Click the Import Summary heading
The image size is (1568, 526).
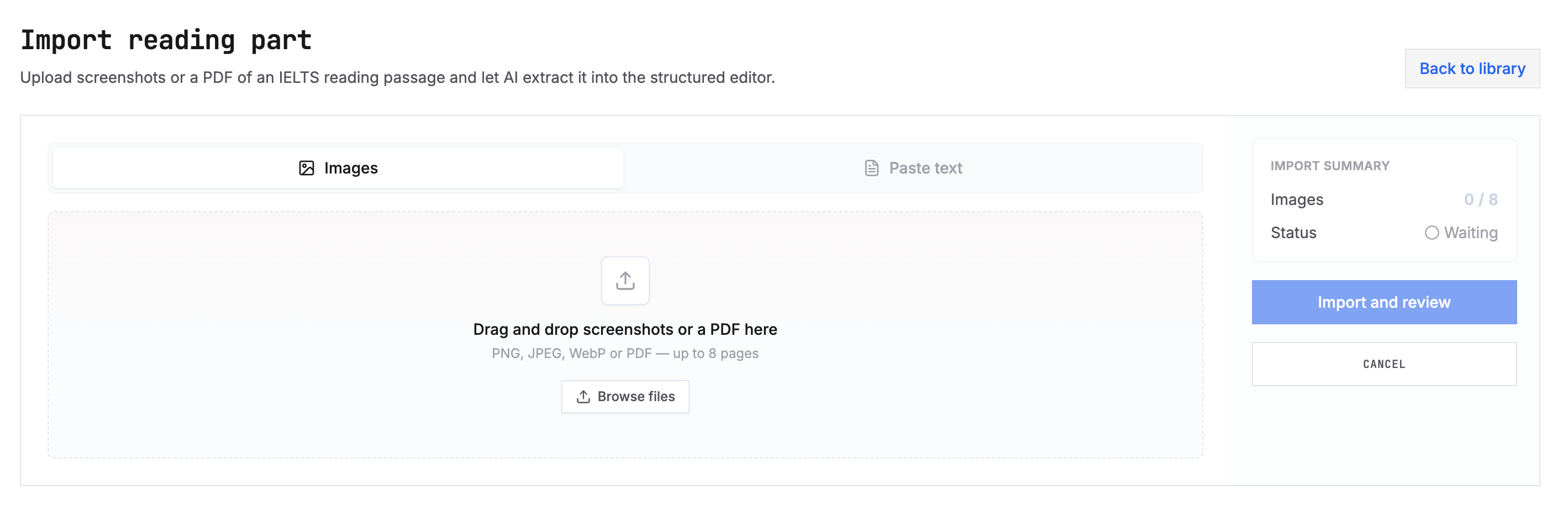1329,166
